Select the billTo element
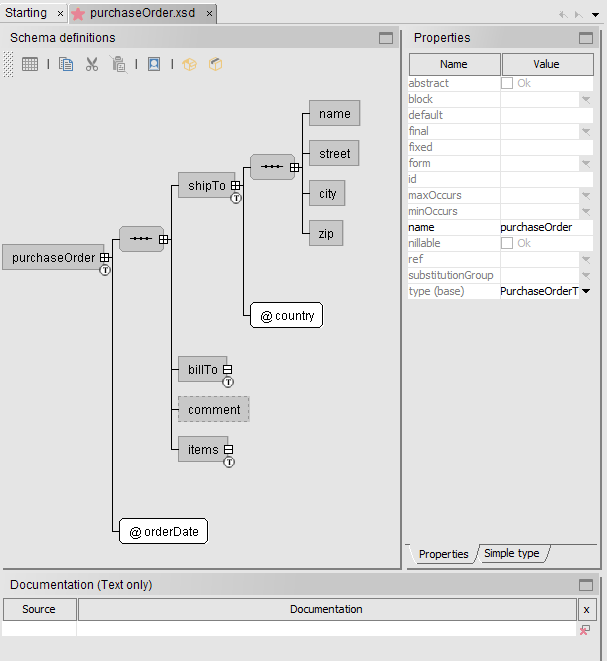The height and width of the screenshot is (661, 607). [202, 369]
